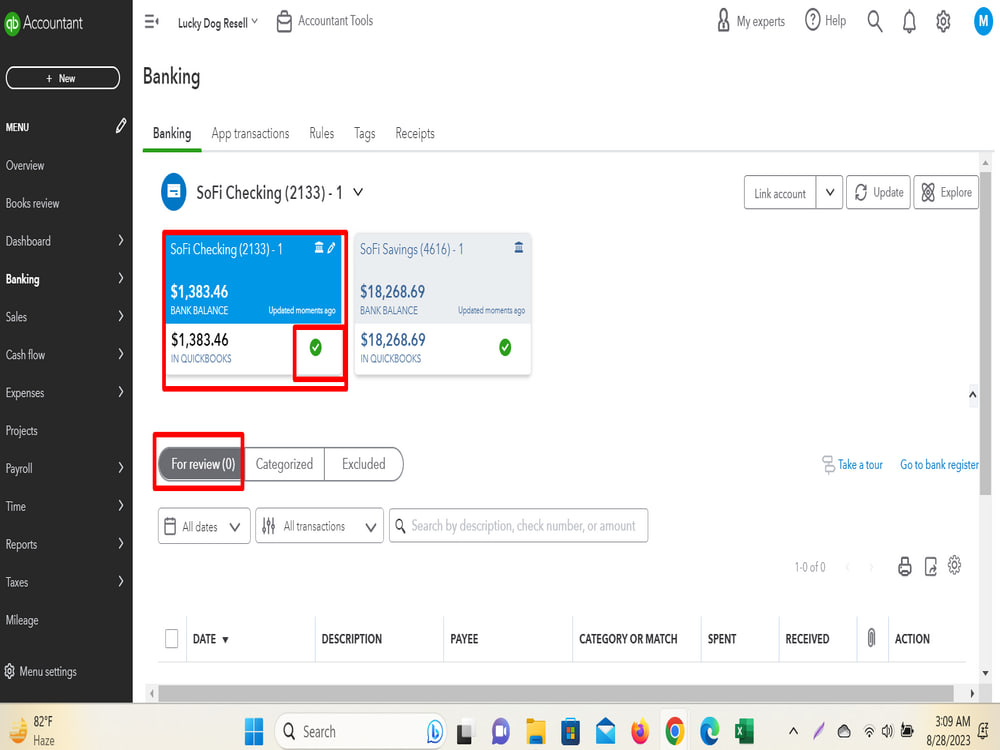Select the Categorized tab
The image size is (1000, 750).
pos(284,464)
